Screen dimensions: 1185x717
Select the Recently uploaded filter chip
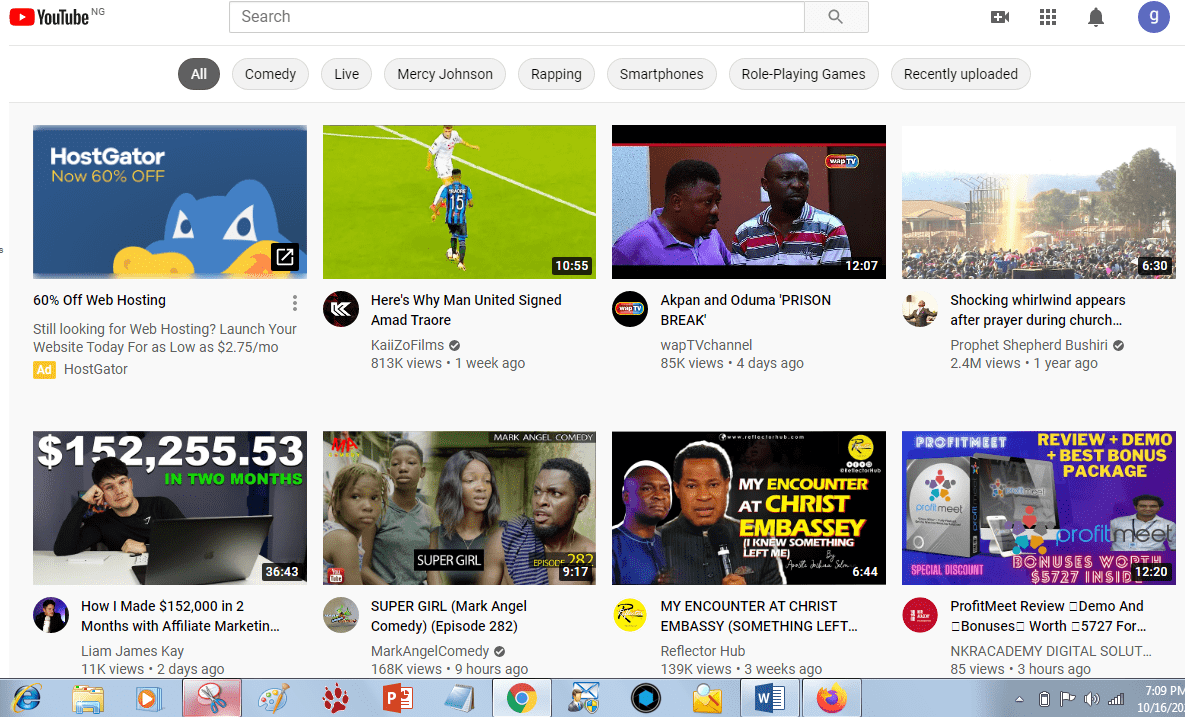(x=961, y=74)
